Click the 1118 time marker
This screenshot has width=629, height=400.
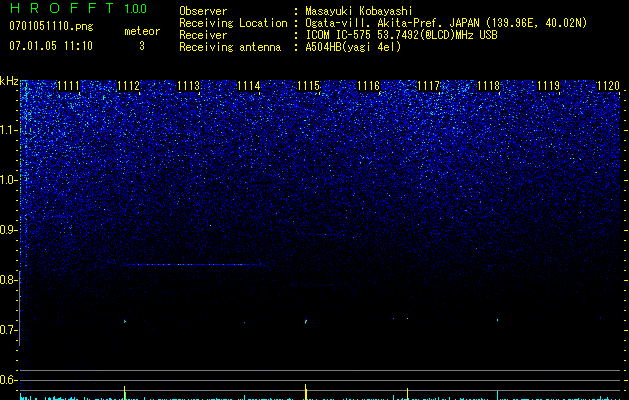489,86
